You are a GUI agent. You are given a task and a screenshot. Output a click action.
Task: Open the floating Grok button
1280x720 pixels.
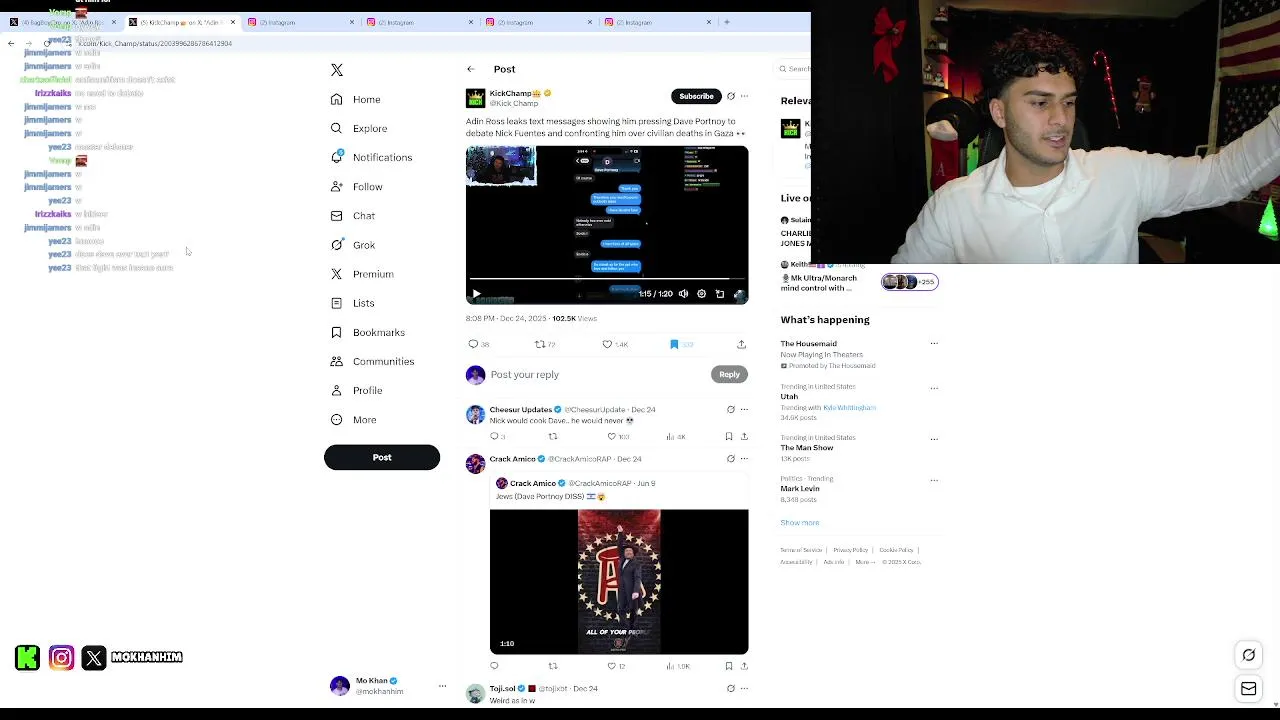[x=1249, y=655]
